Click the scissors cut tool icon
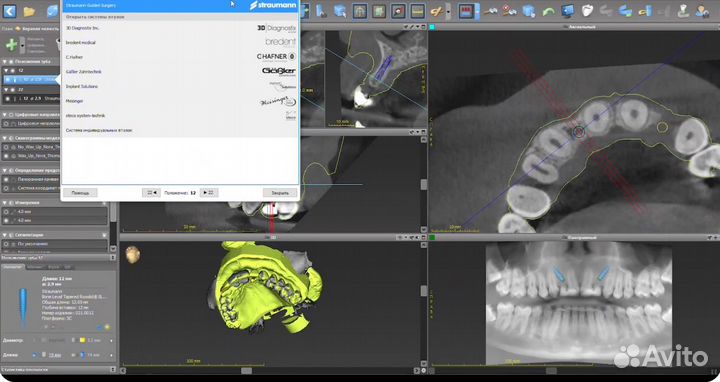This screenshot has height=382, width=720. pos(436,11)
